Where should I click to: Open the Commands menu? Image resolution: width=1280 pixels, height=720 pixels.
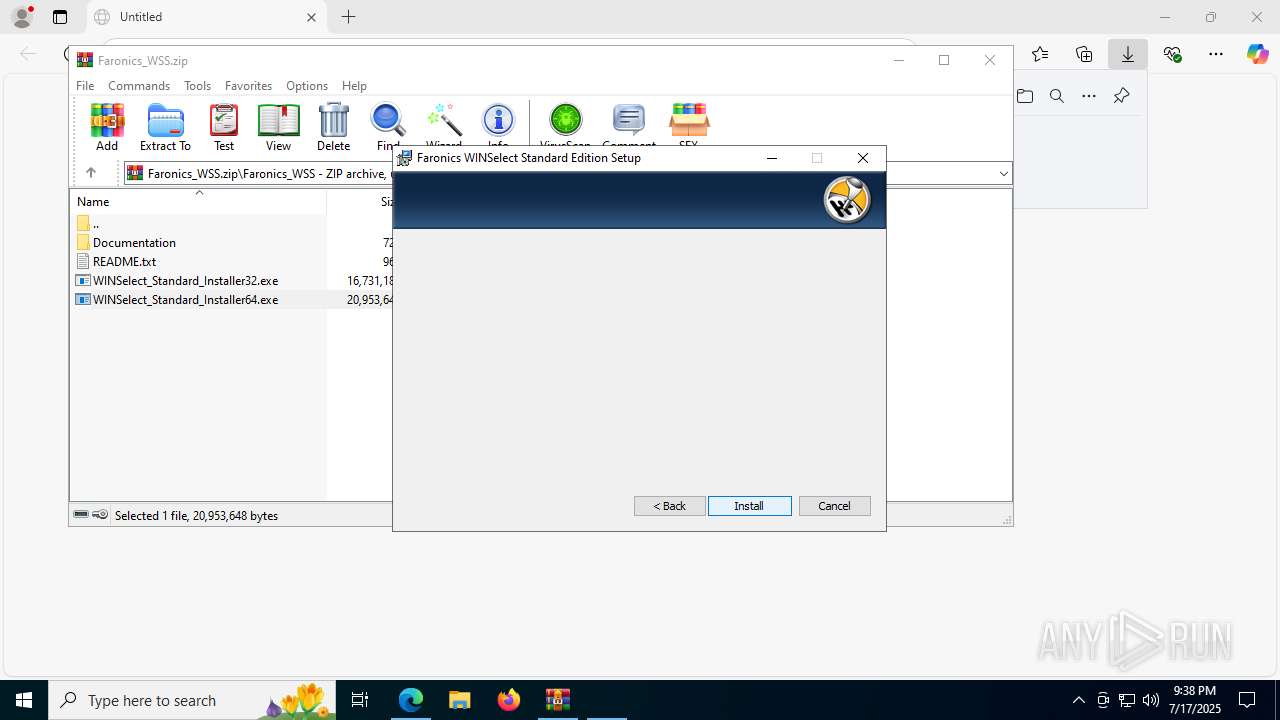coord(139,86)
